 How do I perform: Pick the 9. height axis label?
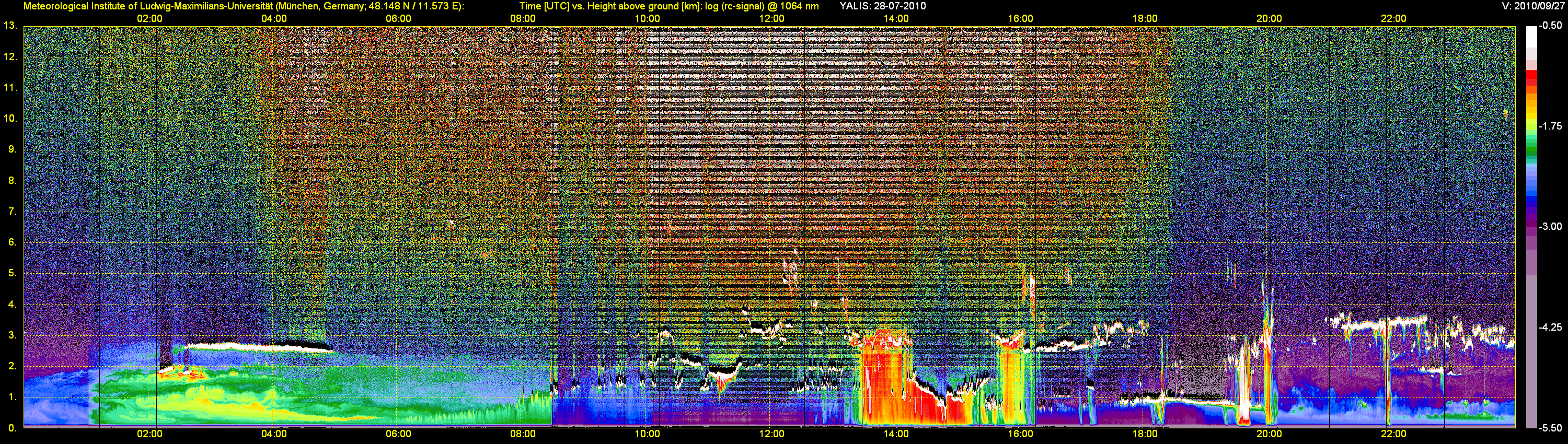pos(12,149)
